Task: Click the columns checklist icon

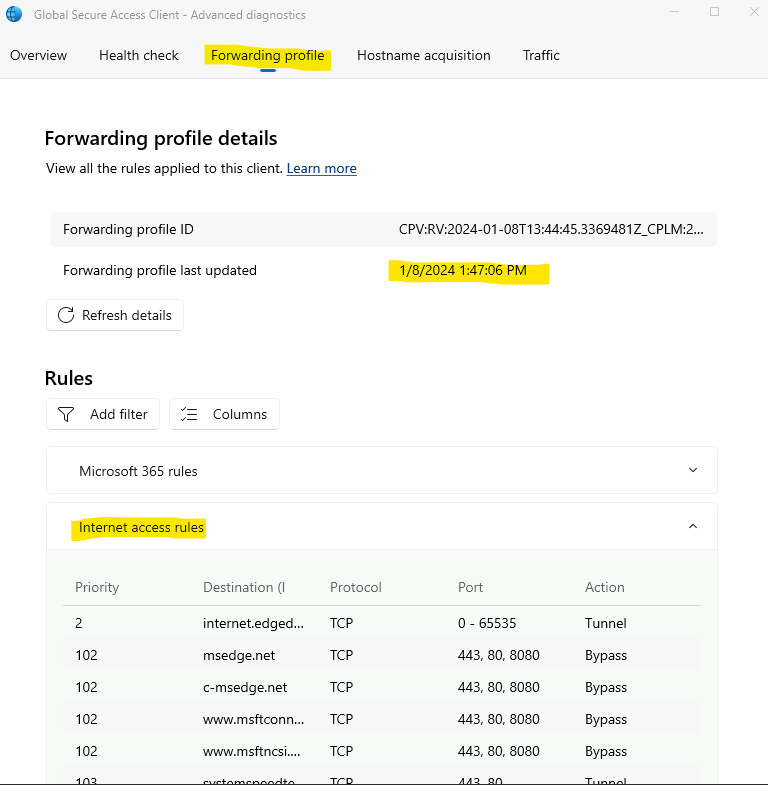Action: (189, 414)
